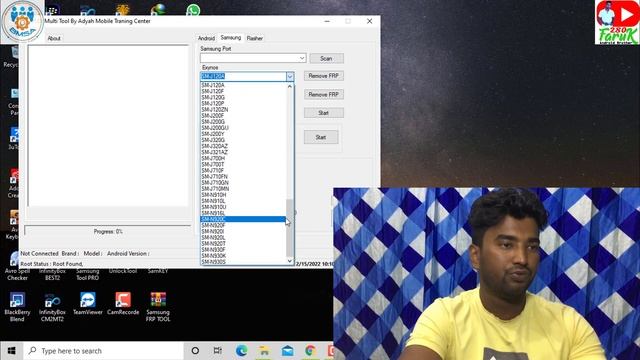Screen dimensions: 640x360
Task: Select SM-J320AZ in the list
Action: pos(243,146)
